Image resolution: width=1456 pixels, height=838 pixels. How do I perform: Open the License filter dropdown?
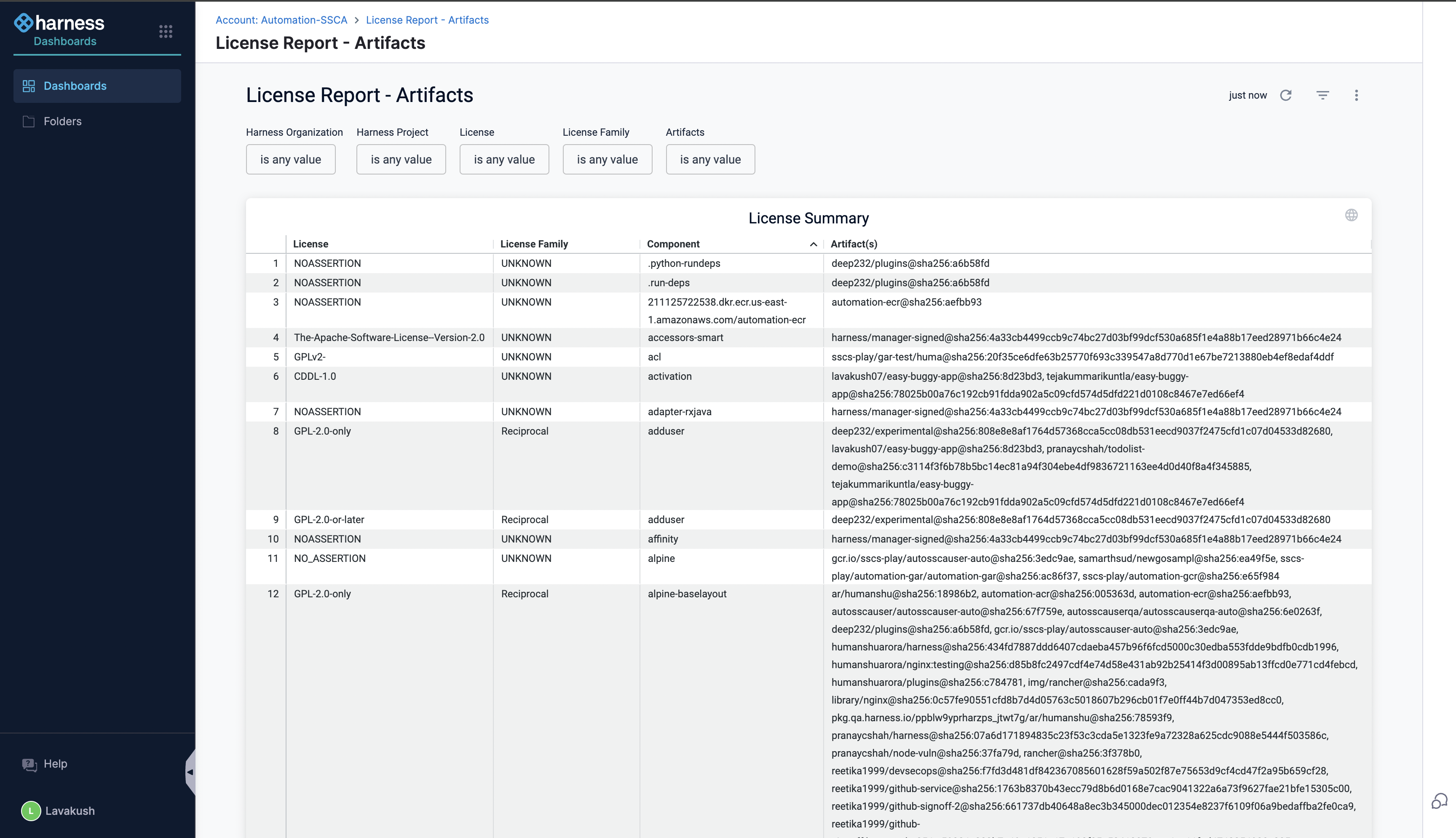click(504, 159)
